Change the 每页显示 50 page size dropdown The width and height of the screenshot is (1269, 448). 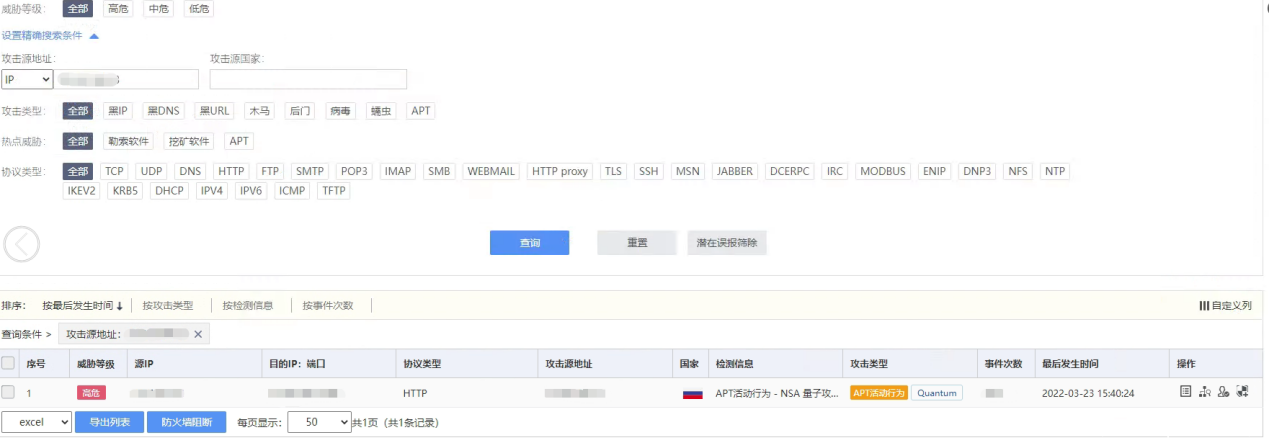319,423
